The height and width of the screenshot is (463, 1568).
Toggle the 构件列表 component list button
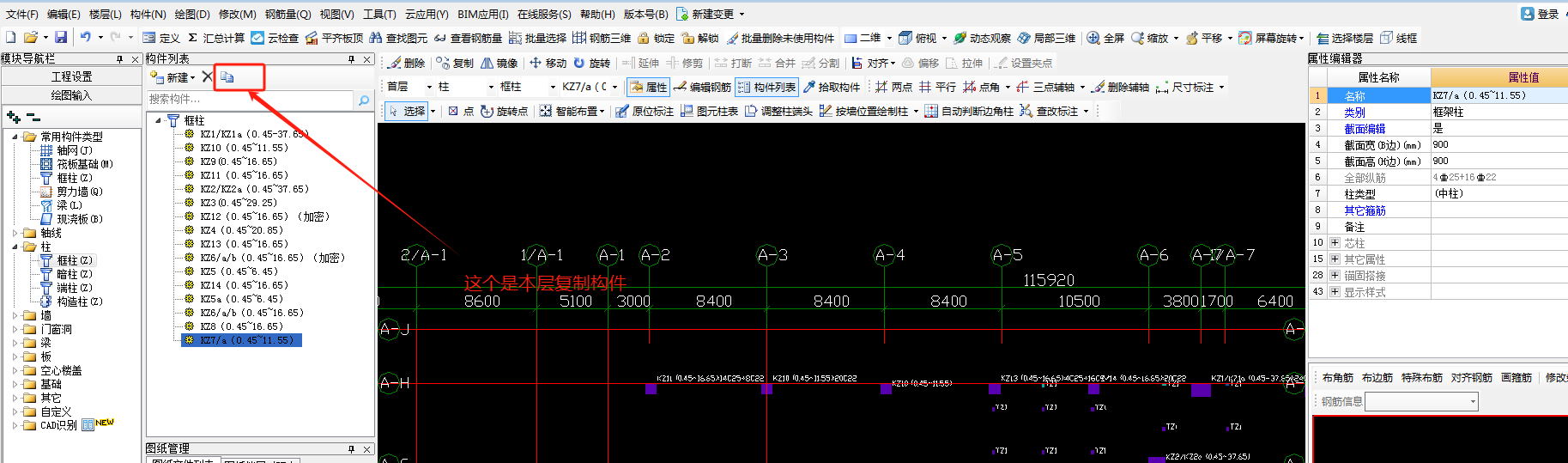[x=767, y=87]
